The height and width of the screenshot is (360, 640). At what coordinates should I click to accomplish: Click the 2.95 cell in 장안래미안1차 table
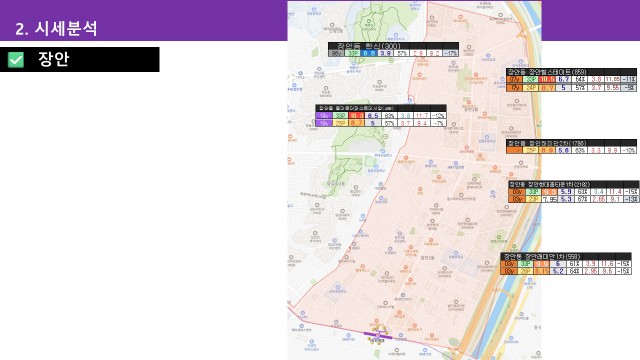point(591,271)
